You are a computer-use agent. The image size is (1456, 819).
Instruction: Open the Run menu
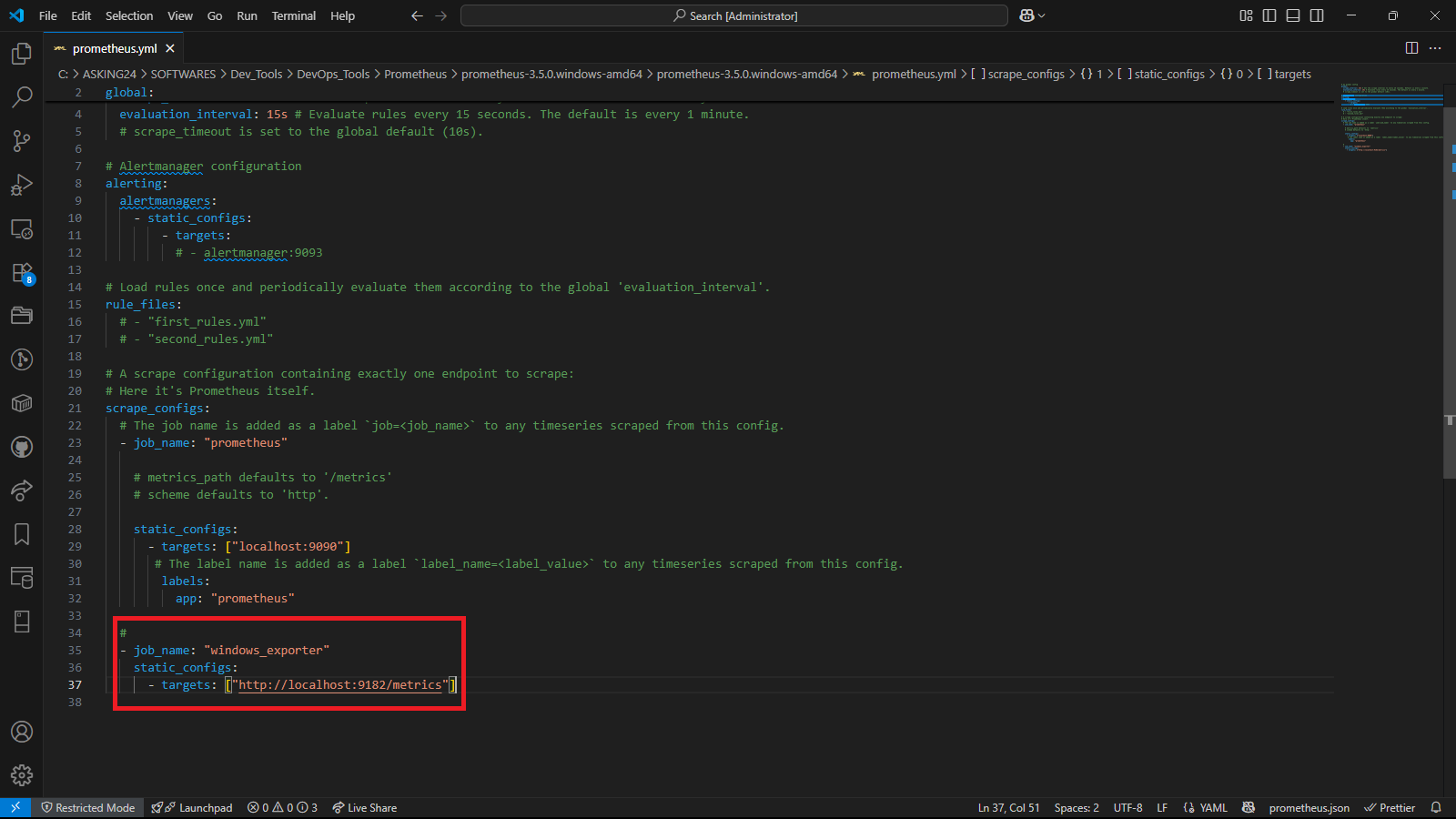(x=247, y=15)
